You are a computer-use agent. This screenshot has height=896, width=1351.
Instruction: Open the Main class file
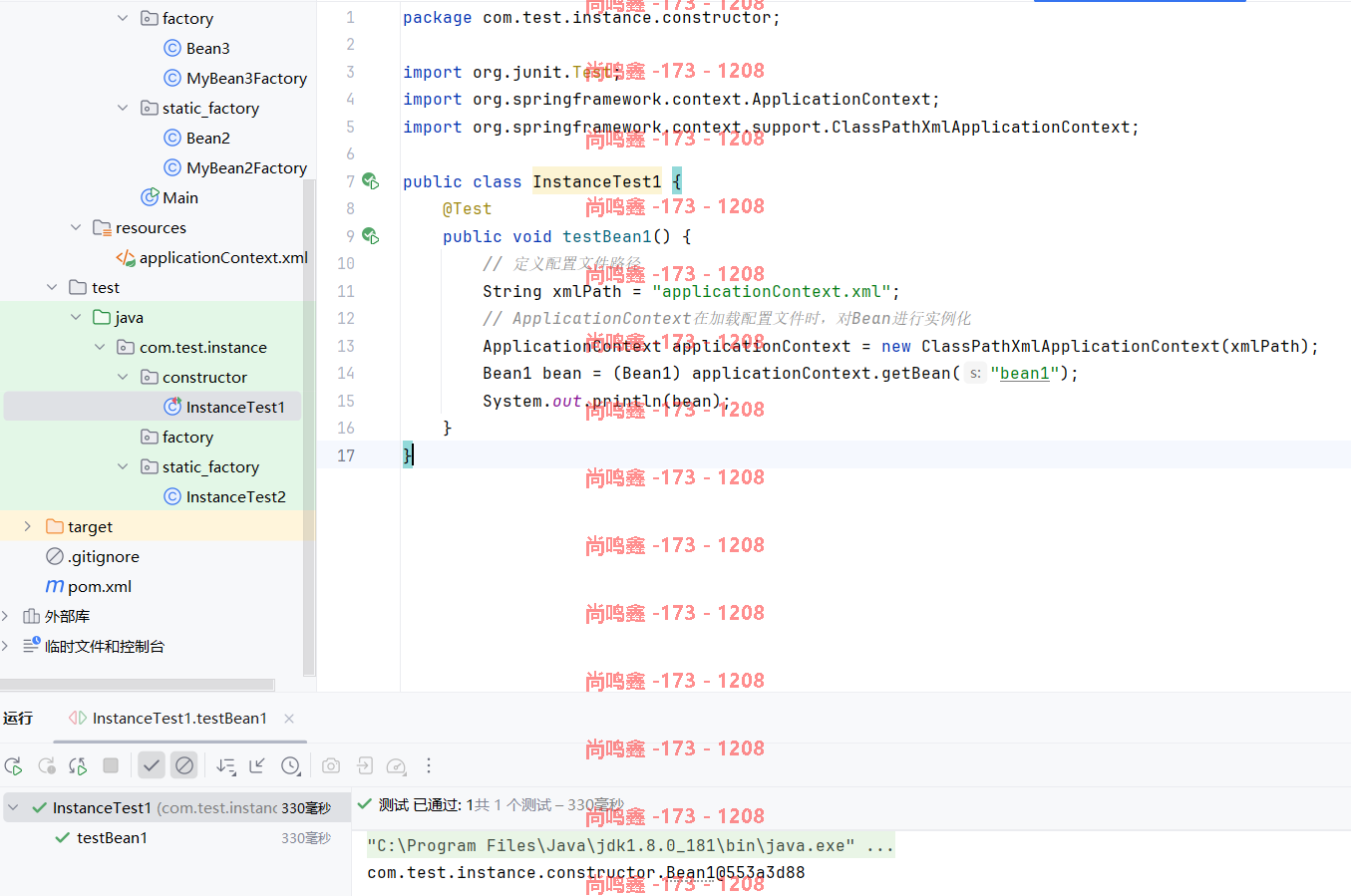point(180,197)
